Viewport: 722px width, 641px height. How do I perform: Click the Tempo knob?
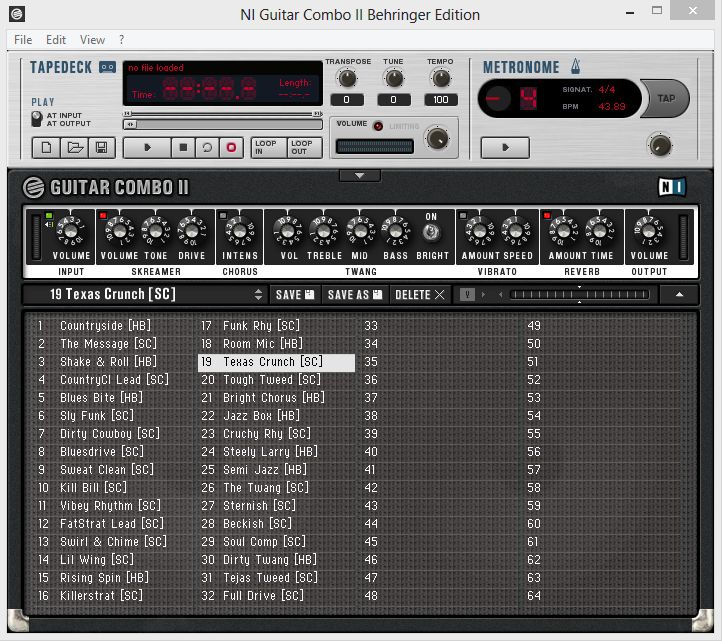coord(441,79)
